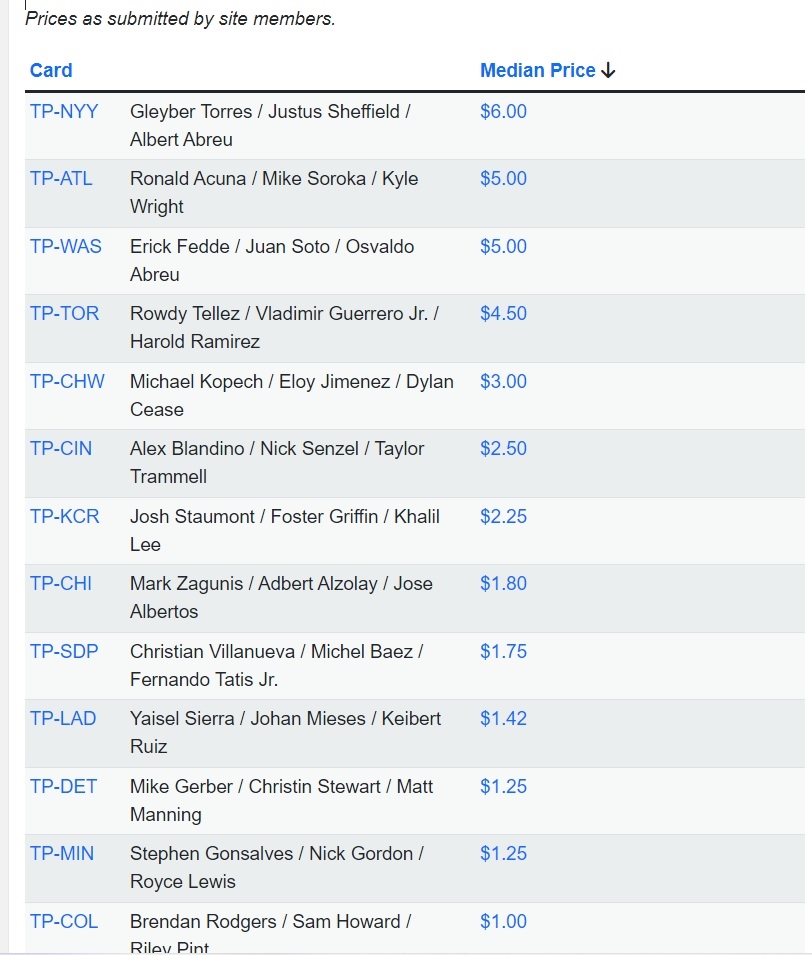This screenshot has height=955, width=812.
Task: Open the TP-LAD card link
Action: tap(63, 719)
